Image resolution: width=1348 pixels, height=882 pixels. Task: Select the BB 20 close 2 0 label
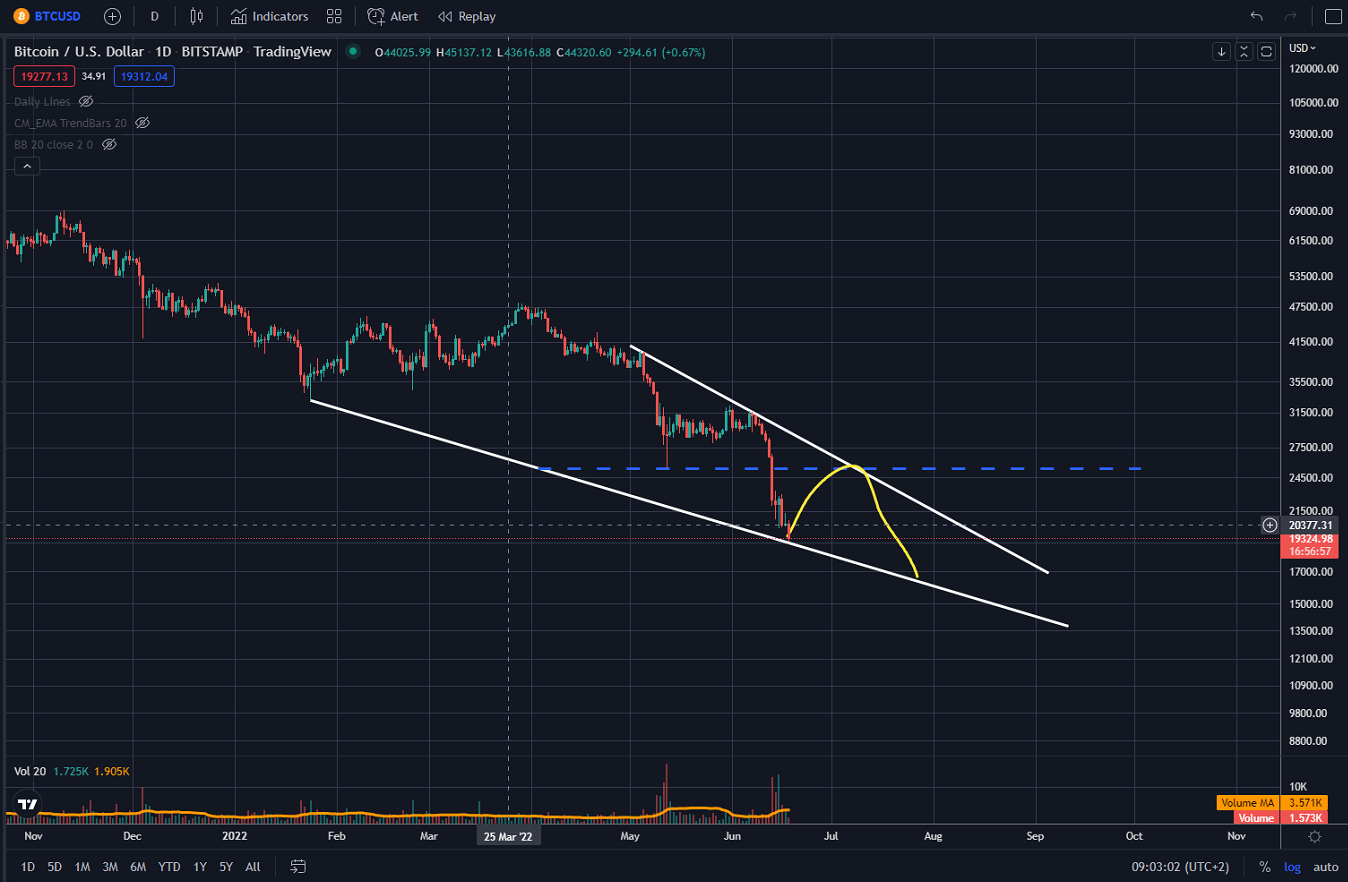(x=53, y=144)
